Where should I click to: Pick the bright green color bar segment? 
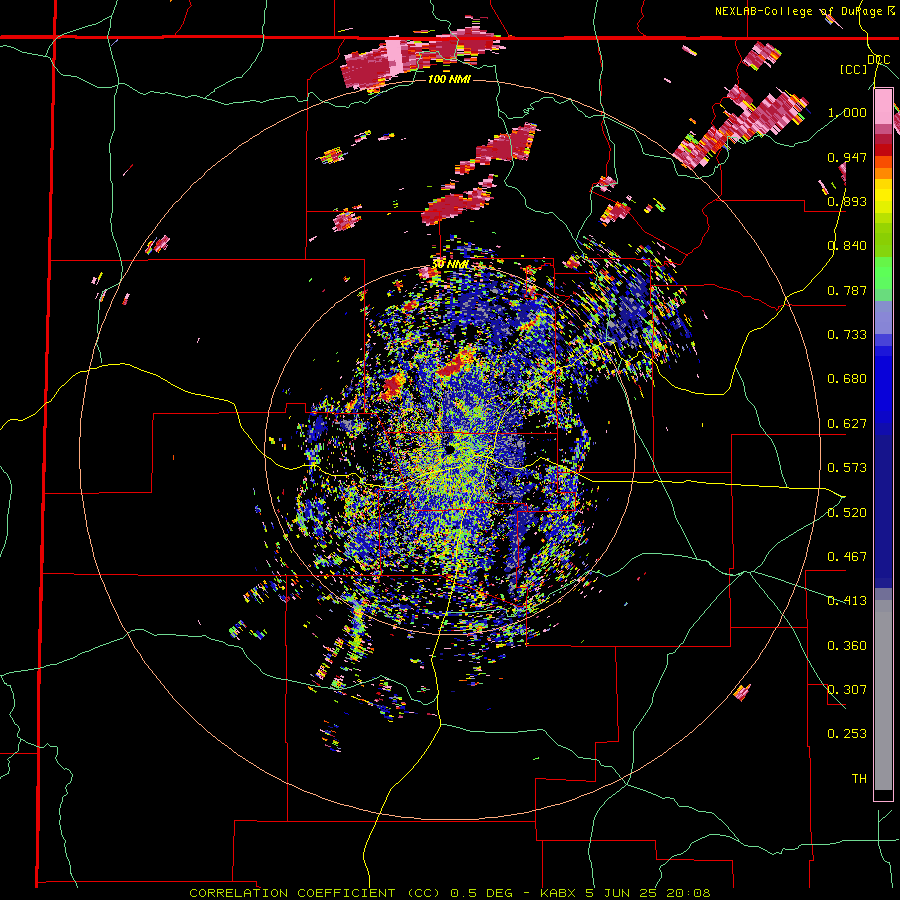(883, 273)
